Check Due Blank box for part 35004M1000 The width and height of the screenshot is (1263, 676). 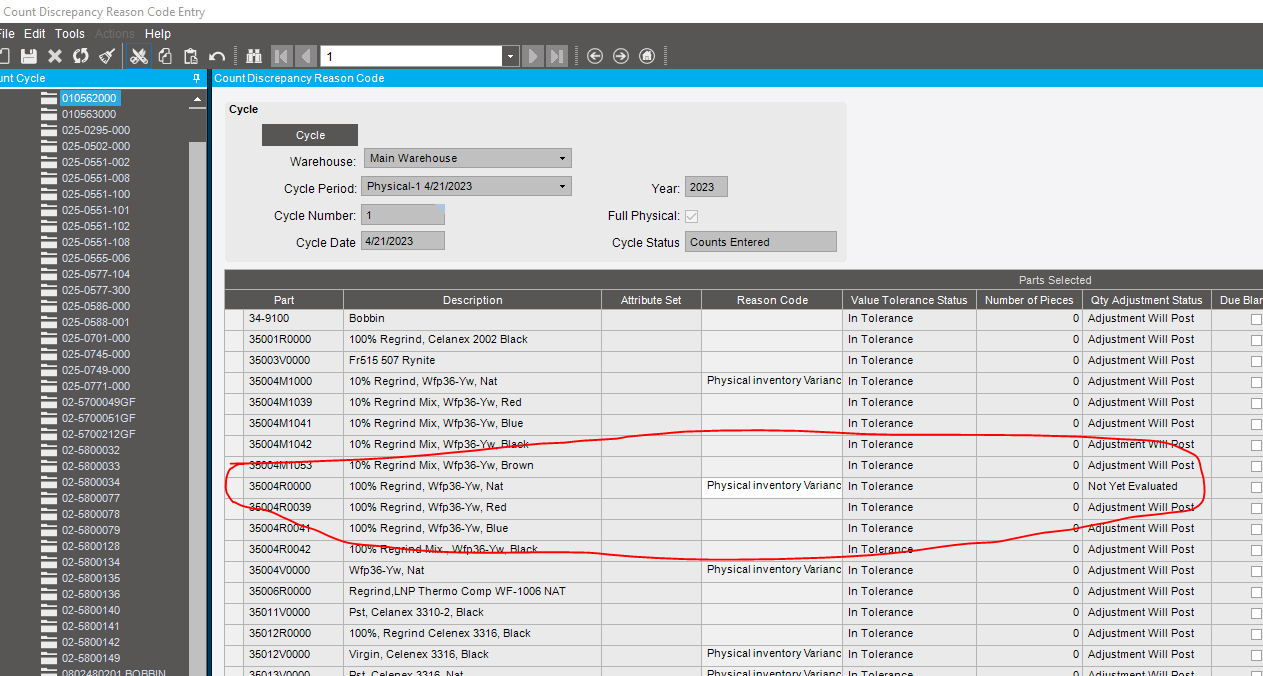point(1256,382)
